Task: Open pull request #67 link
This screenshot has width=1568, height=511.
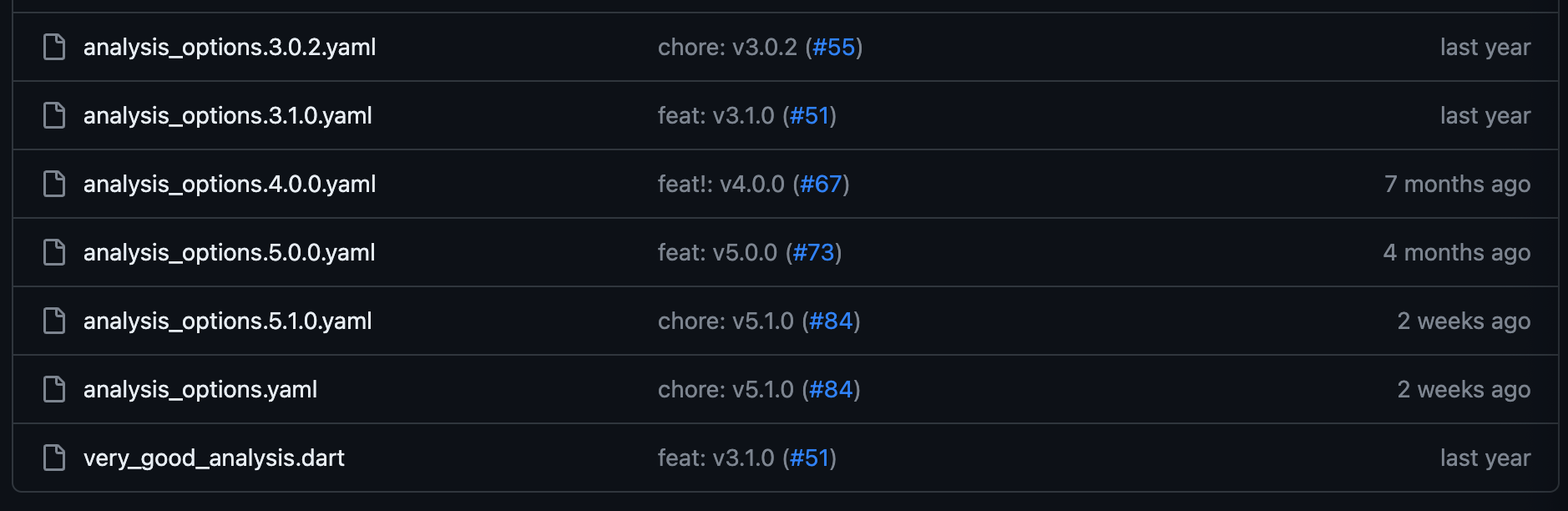Action: (821, 184)
